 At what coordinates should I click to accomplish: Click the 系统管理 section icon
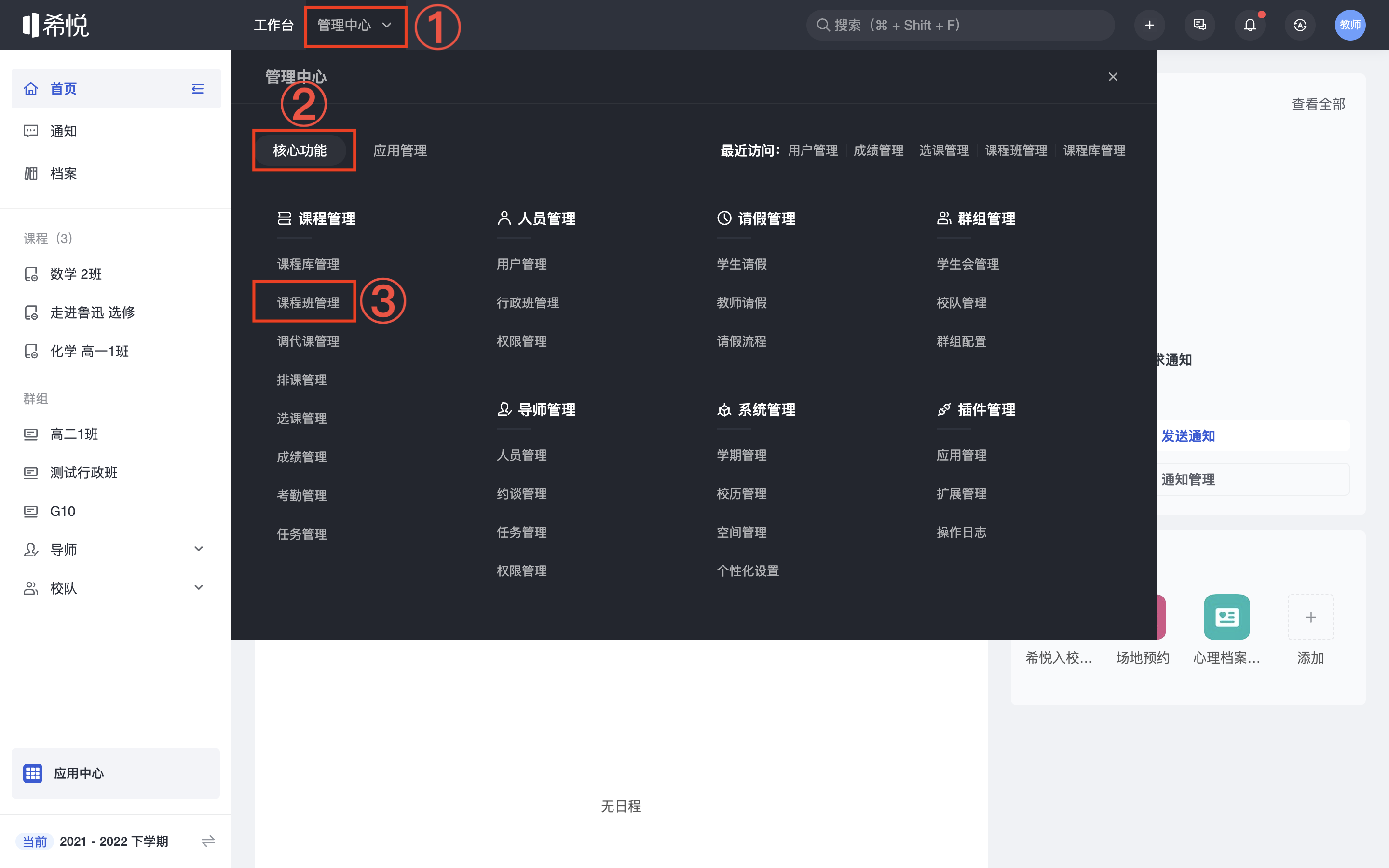click(x=724, y=409)
